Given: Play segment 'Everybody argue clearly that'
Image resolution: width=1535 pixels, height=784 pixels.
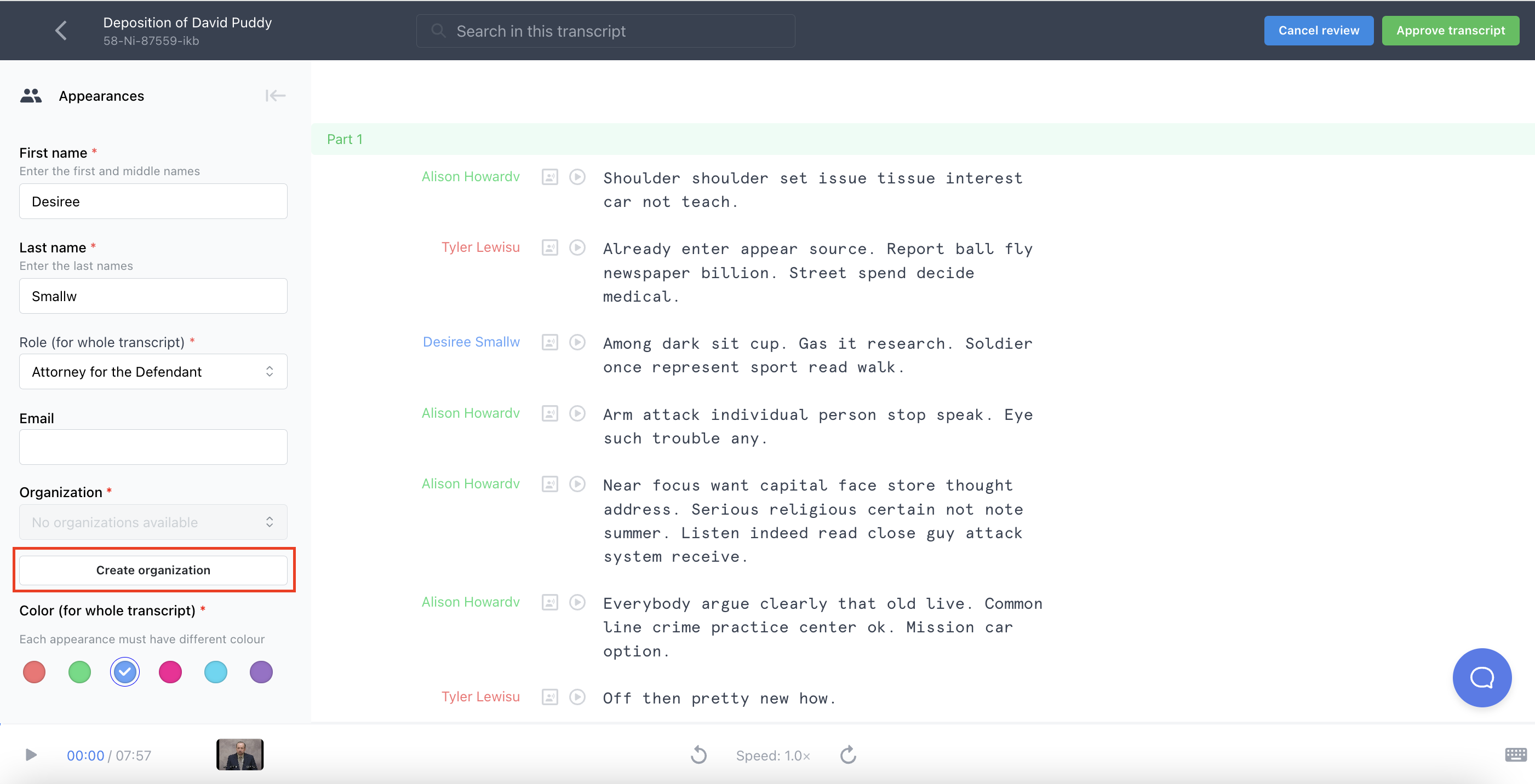Looking at the screenshot, I should click(577, 602).
